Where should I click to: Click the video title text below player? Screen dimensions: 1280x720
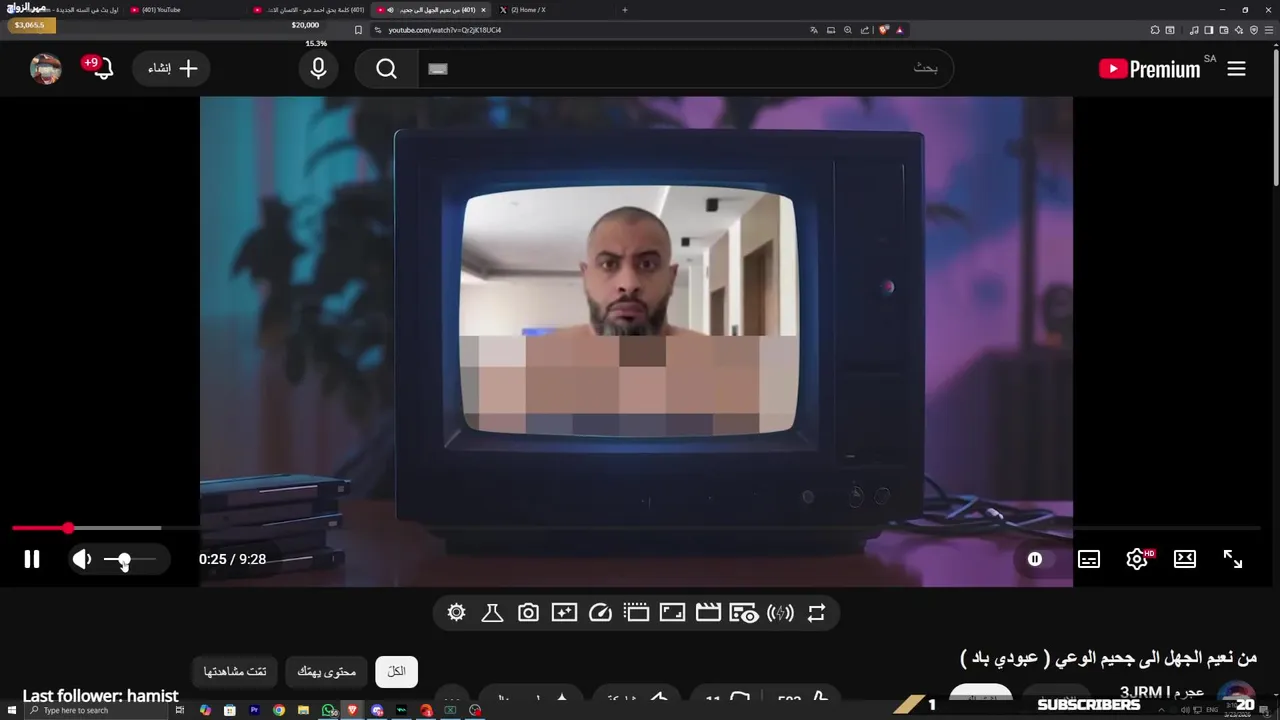pos(1108,658)
